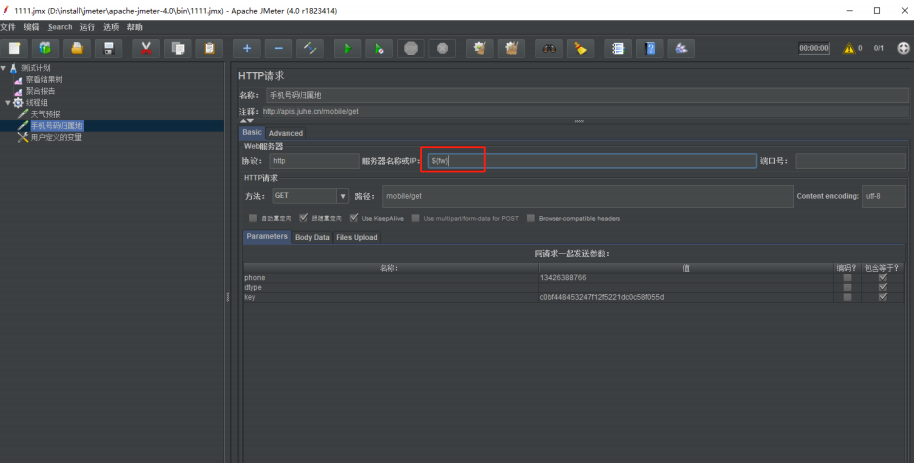Open the Search menu
915x463 pixels.
click(x=60, y=27)
